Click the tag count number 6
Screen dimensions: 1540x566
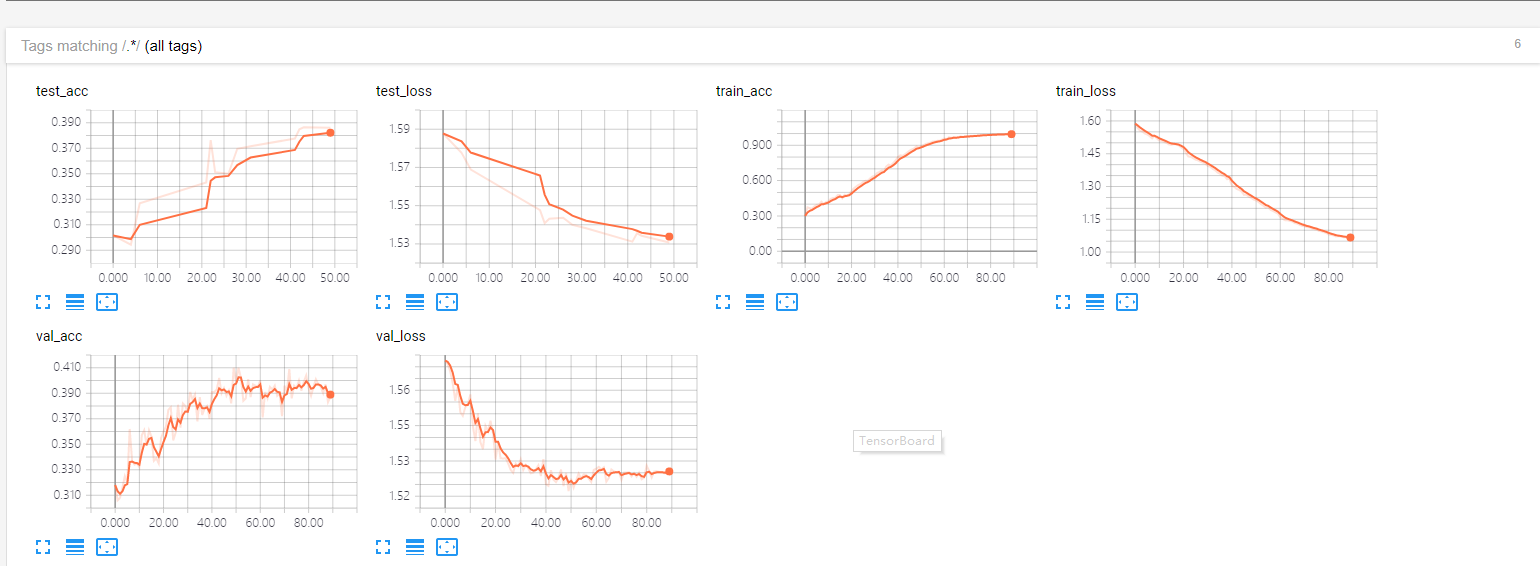pyautogui.click(x=1517, y=44)
